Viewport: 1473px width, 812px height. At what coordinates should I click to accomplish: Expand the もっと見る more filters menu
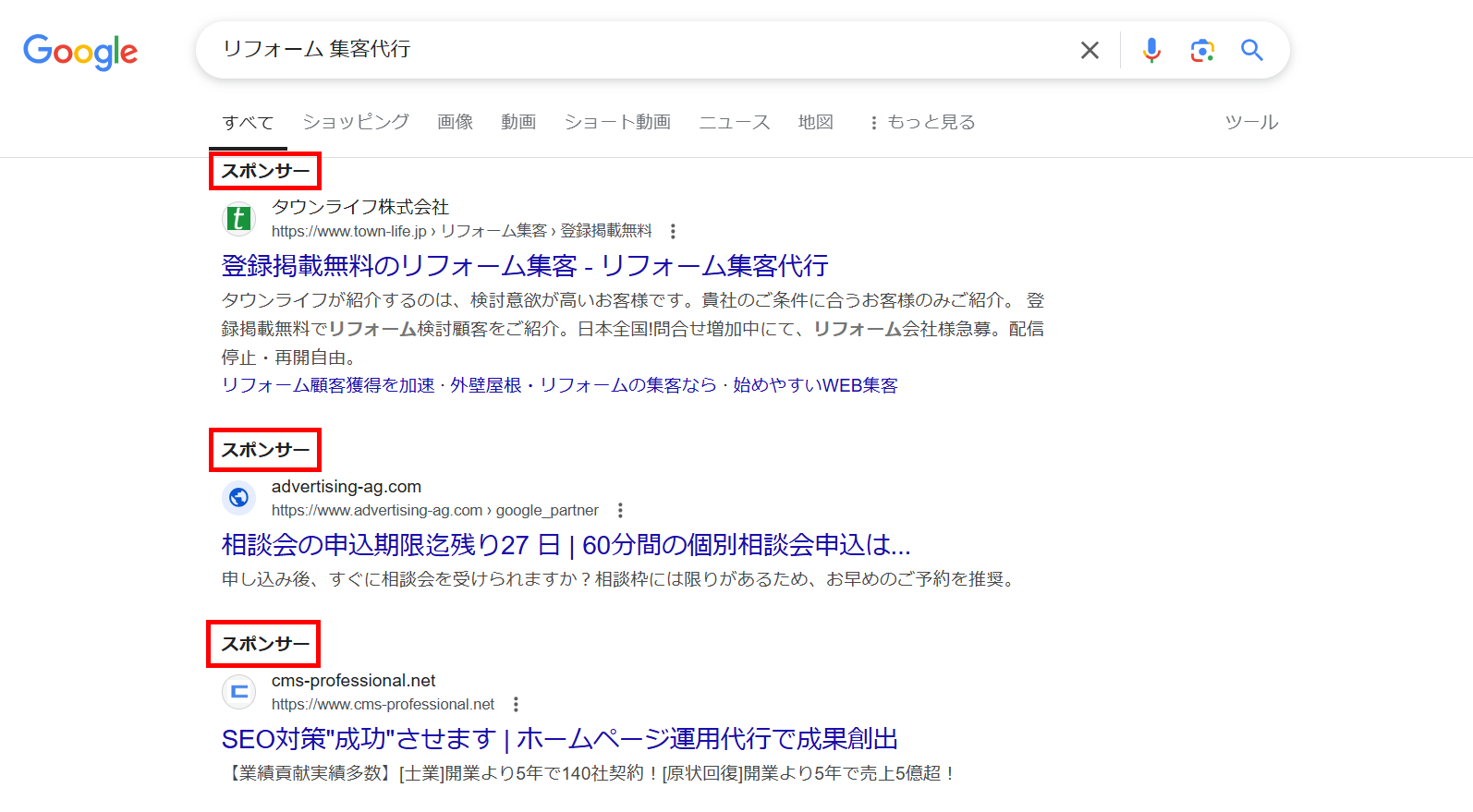(x=922, y=122)
